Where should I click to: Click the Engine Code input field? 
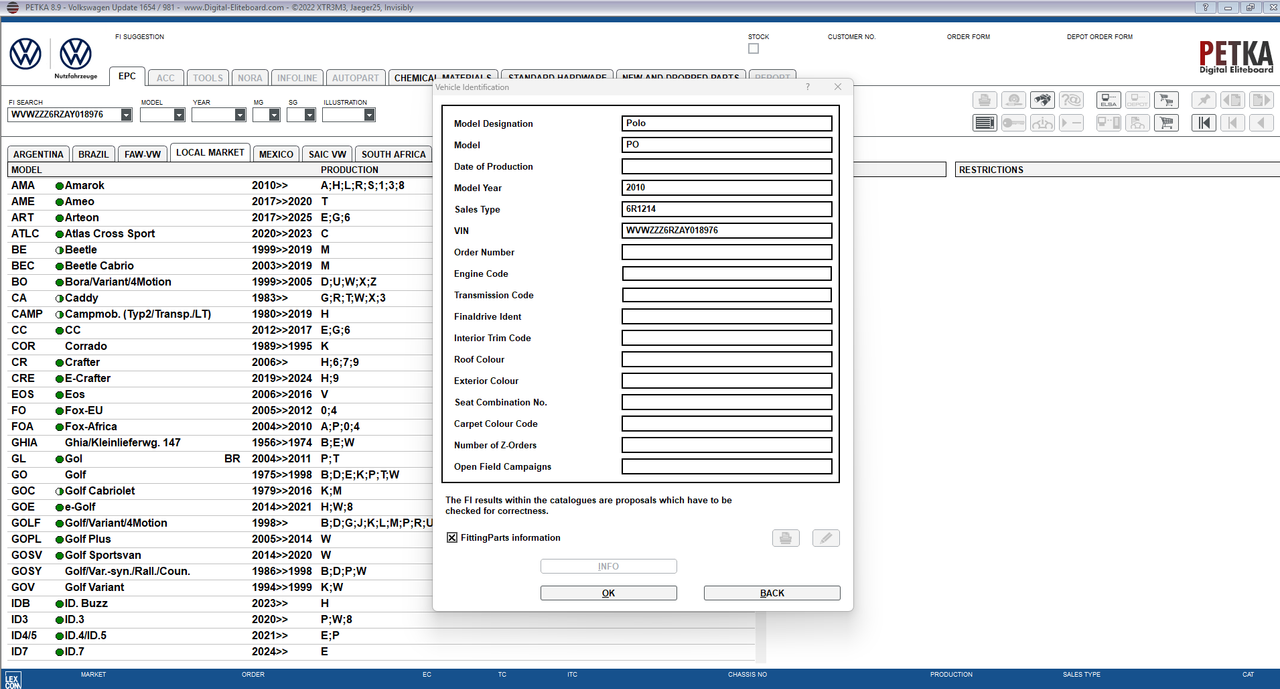pyautogui.click(x=727, y=274)
